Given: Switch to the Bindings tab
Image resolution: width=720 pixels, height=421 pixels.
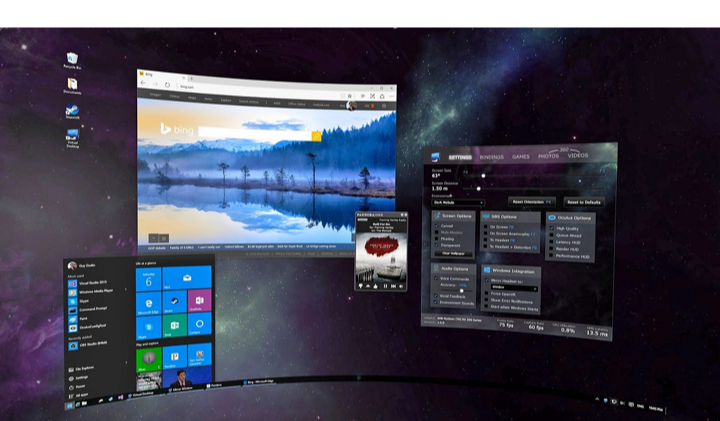Looking at the screenshot, I should pyautogui.click(x=491, y=157).
